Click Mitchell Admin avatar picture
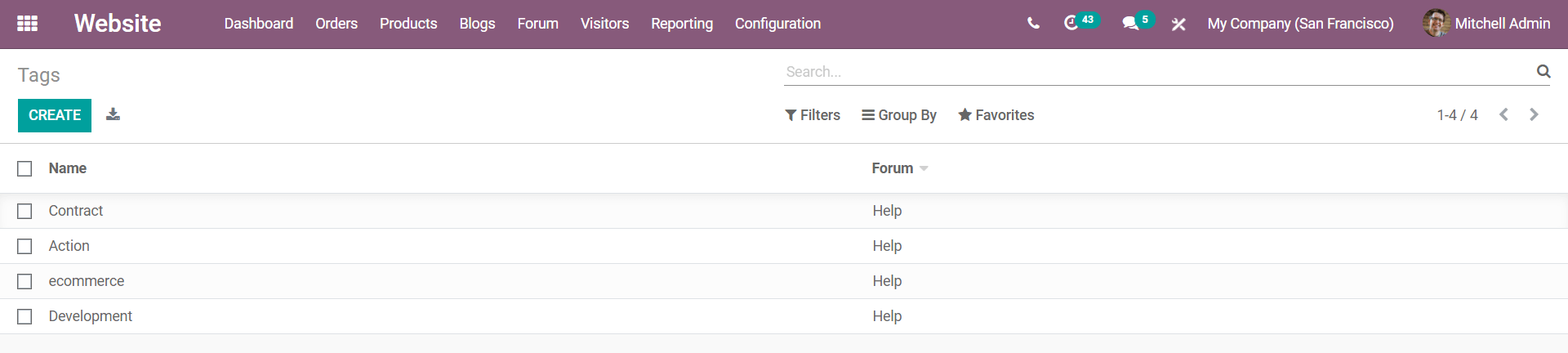The image size is (1568, 353). click(1437, 24)
